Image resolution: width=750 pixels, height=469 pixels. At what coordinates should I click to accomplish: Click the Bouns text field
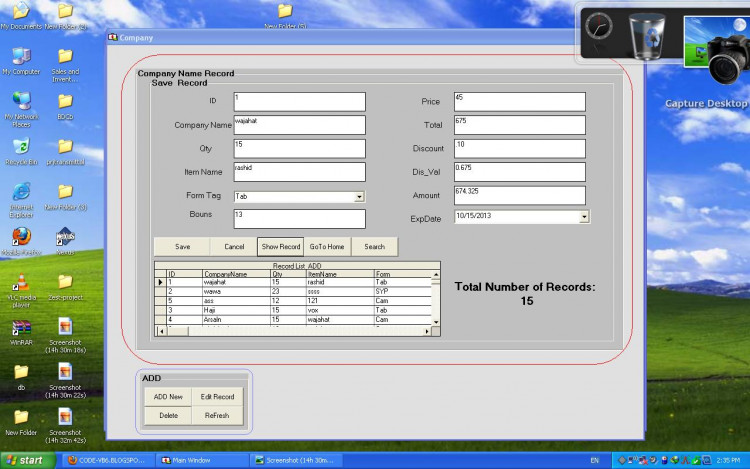point(299,219)
